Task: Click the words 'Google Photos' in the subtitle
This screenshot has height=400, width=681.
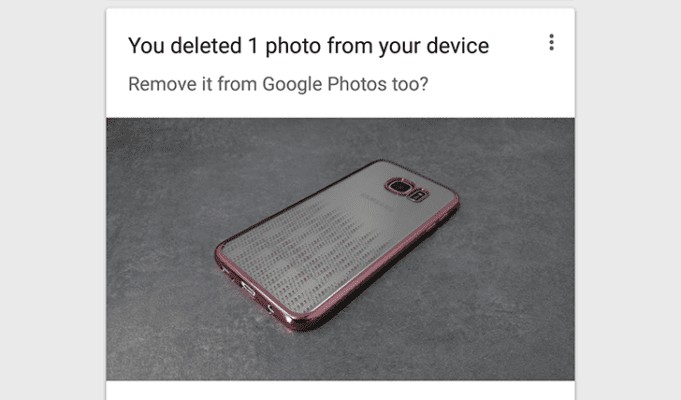Action: (x=324, y=84)
